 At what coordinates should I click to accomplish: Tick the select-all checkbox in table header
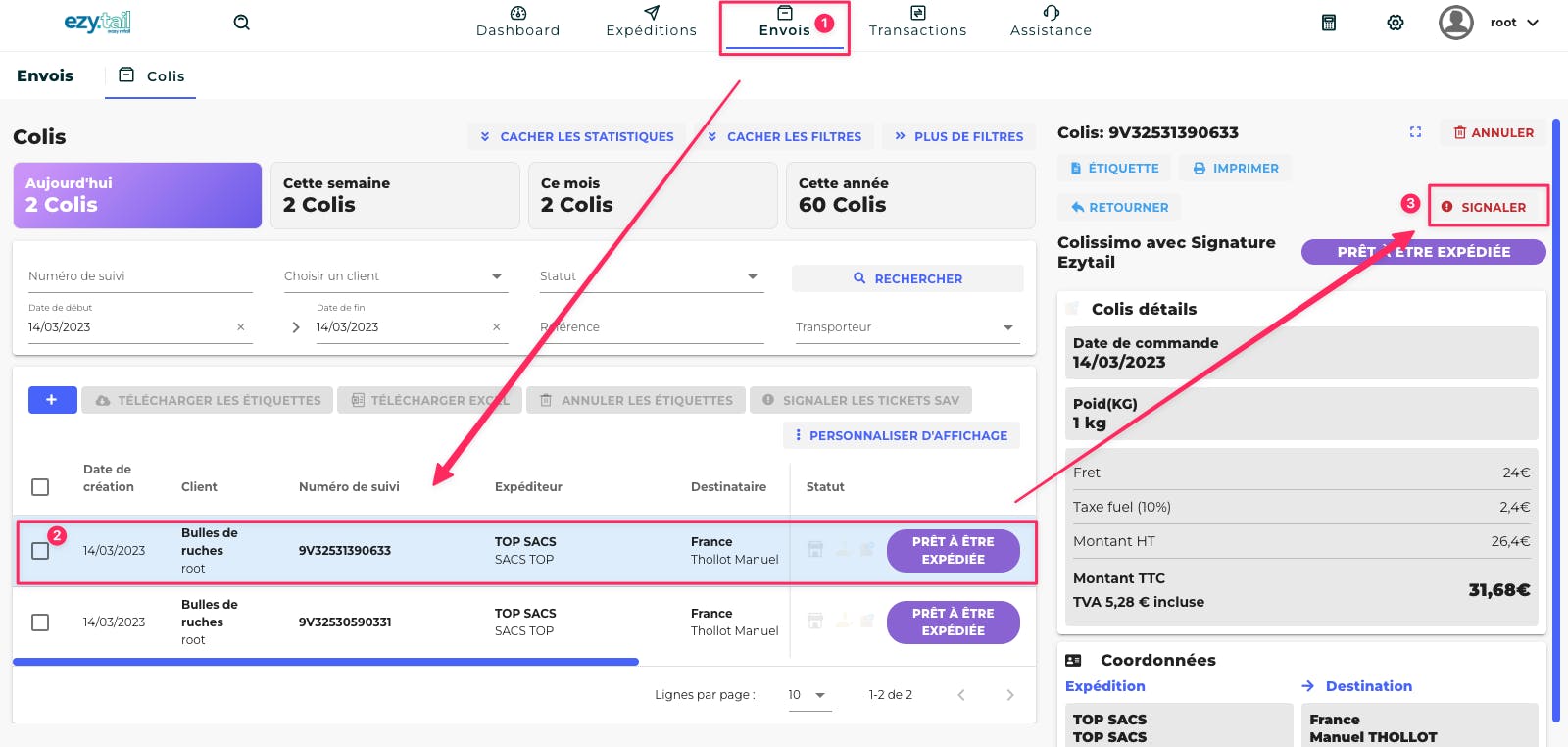pyautogui.click(x=40, y=487)
